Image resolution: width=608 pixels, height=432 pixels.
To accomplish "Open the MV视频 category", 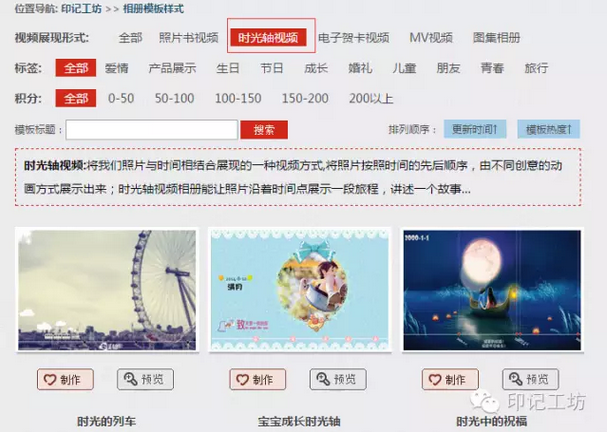I will coord(431,38).
